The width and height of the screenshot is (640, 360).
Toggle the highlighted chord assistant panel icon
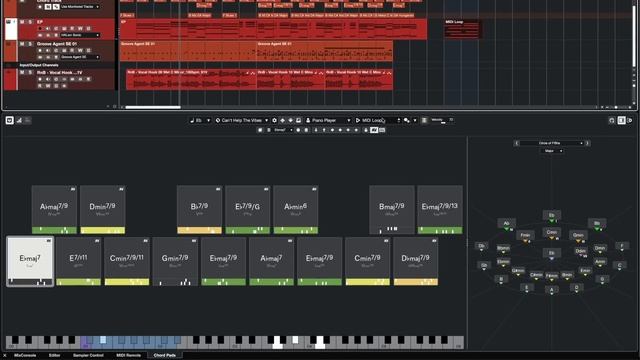click(x=621, y=120)
